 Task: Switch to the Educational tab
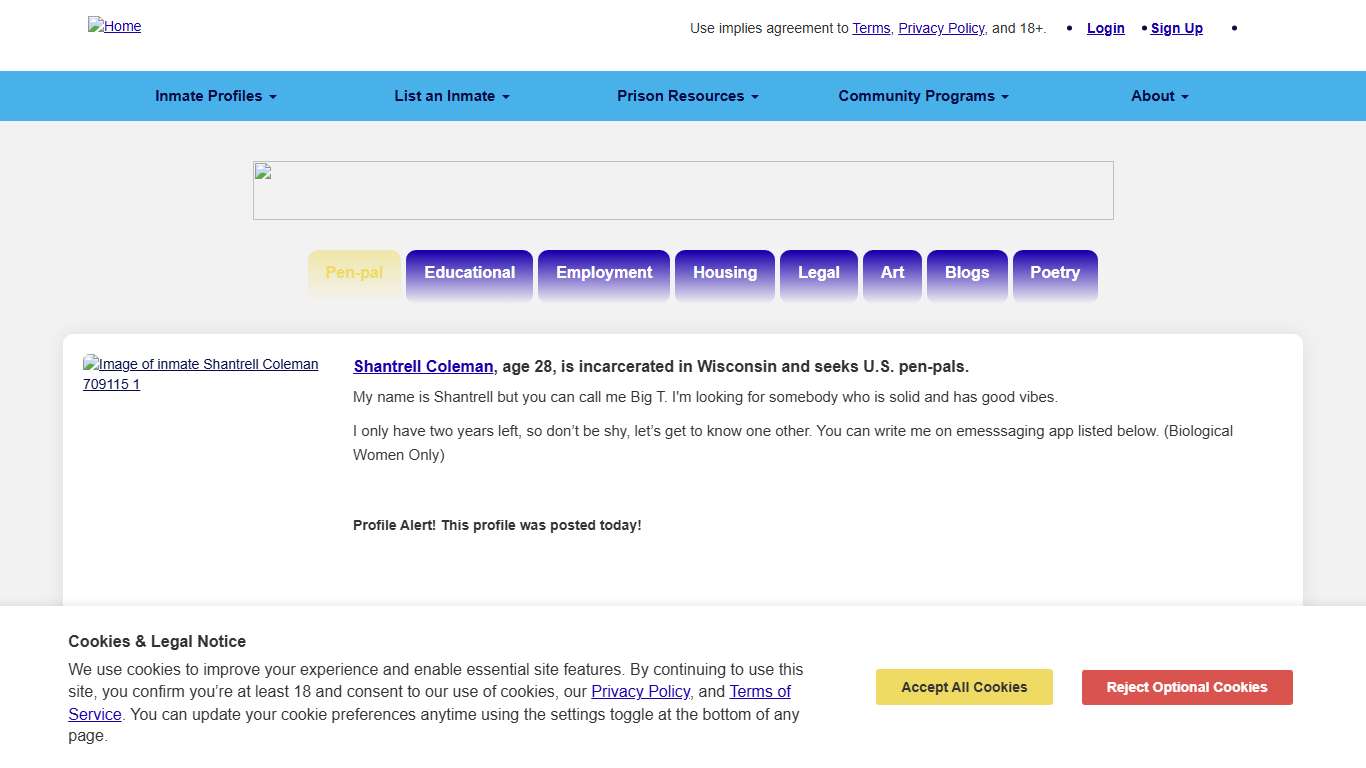(x=469, y=273)
